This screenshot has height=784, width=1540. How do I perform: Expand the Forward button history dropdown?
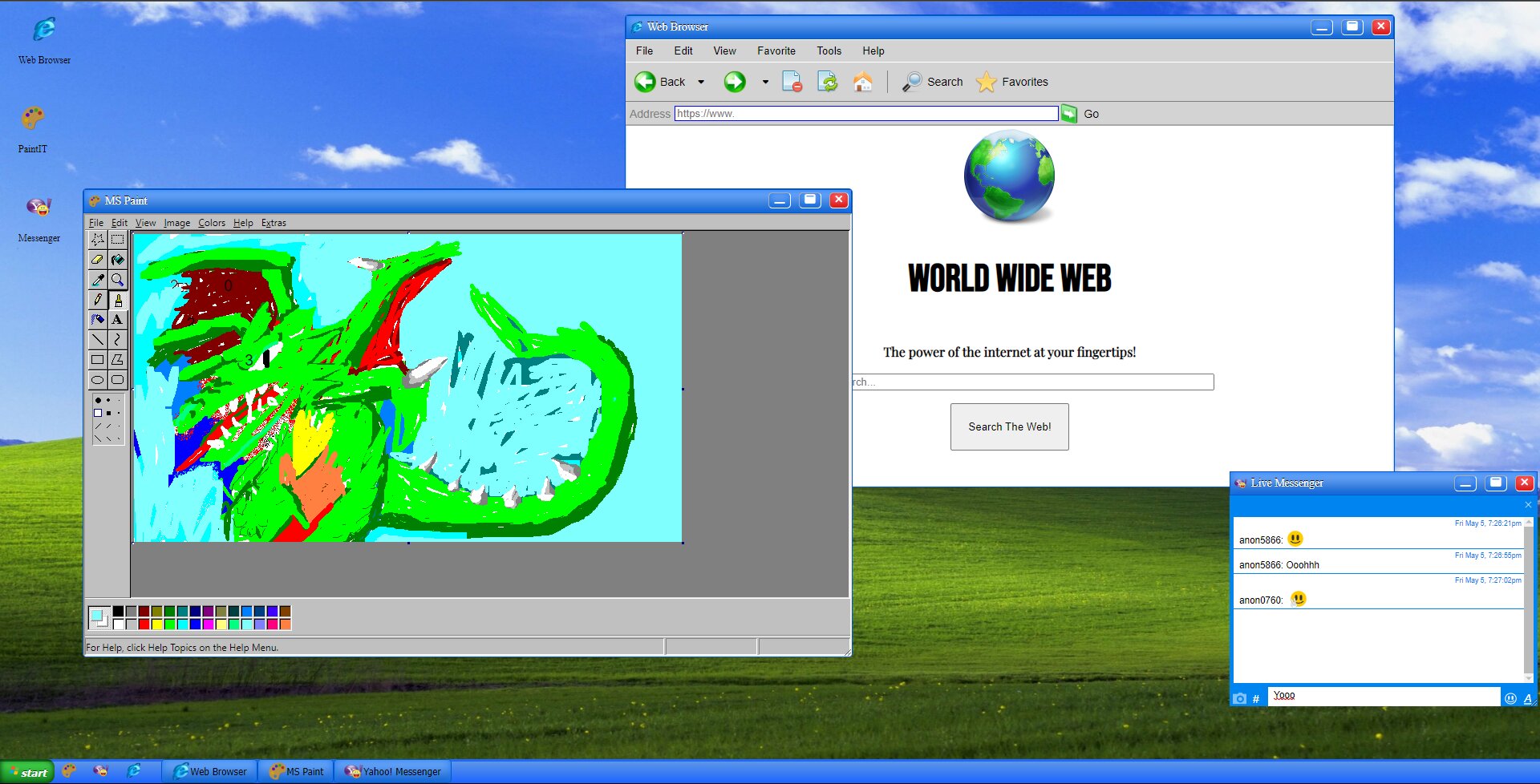765,82
